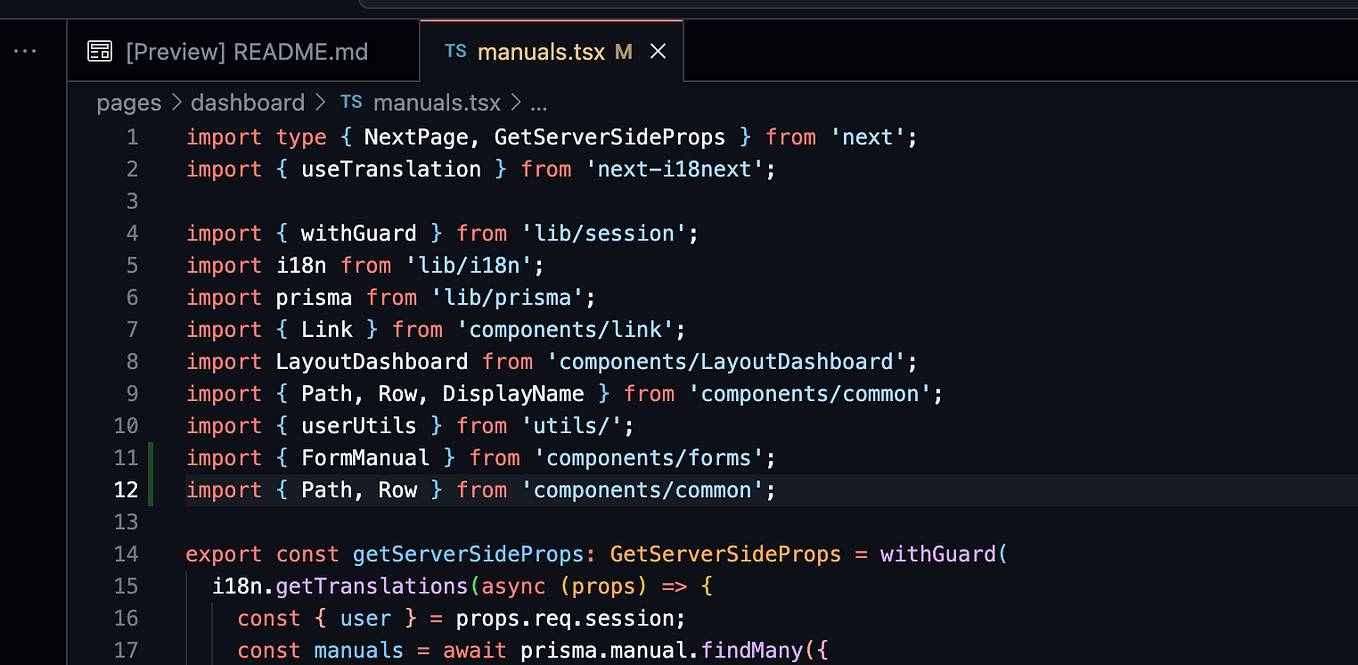
Task: Open the editor actions via the ellipsis icon
Action: (x=25, y=50)
